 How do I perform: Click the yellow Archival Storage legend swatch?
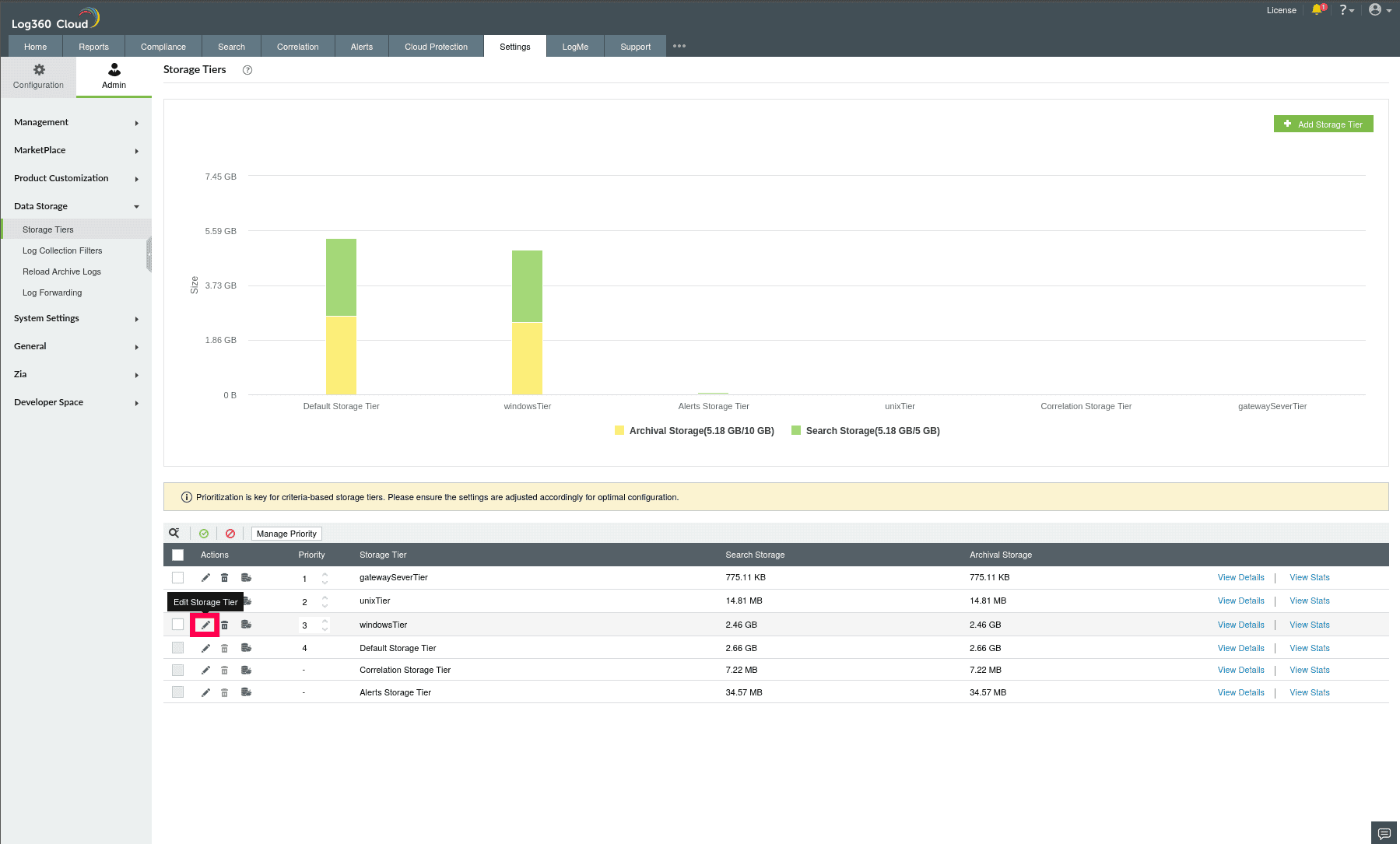click(619, 430)
